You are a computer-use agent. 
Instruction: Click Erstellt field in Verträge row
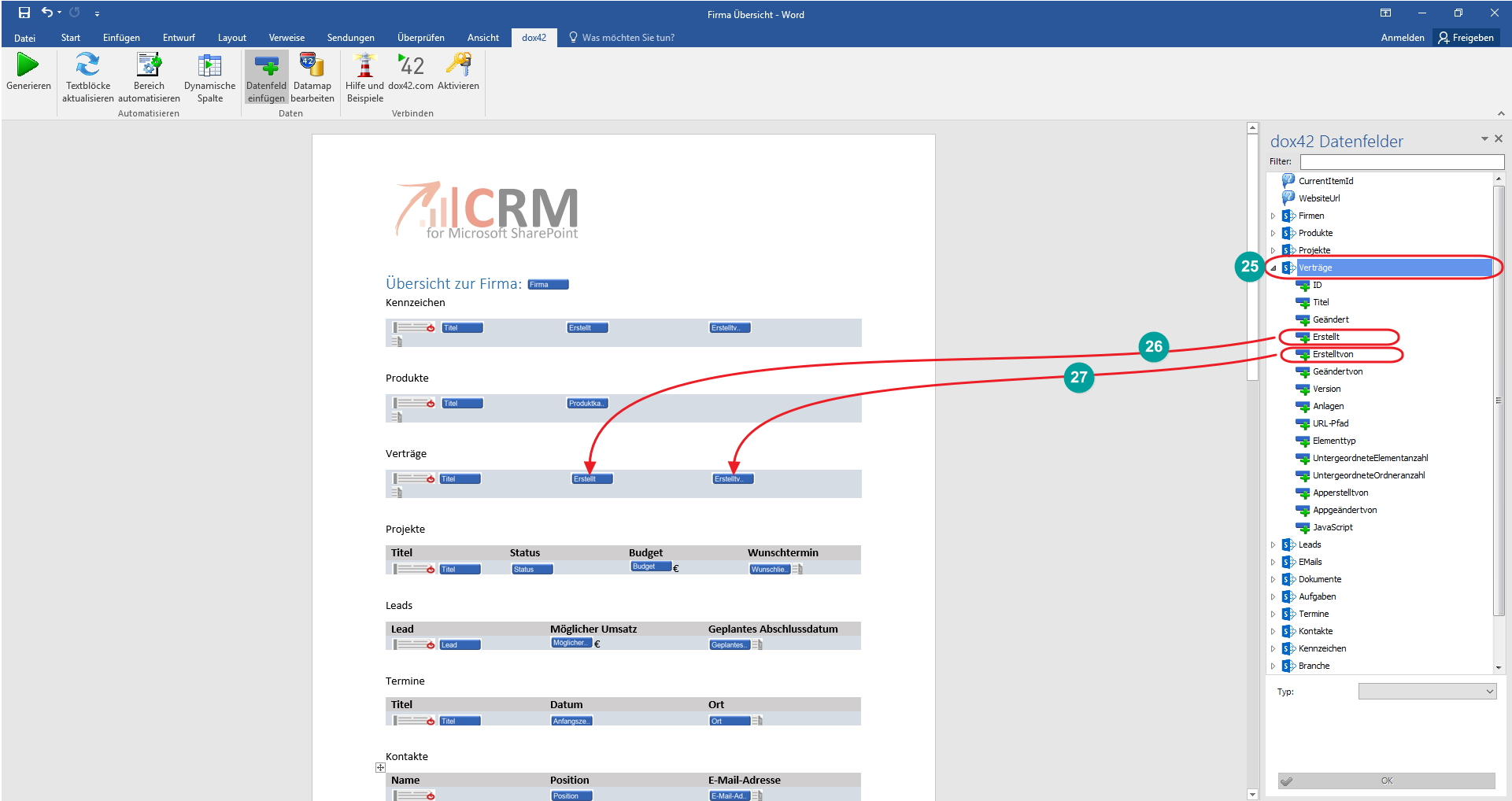(x=592, y=478)
